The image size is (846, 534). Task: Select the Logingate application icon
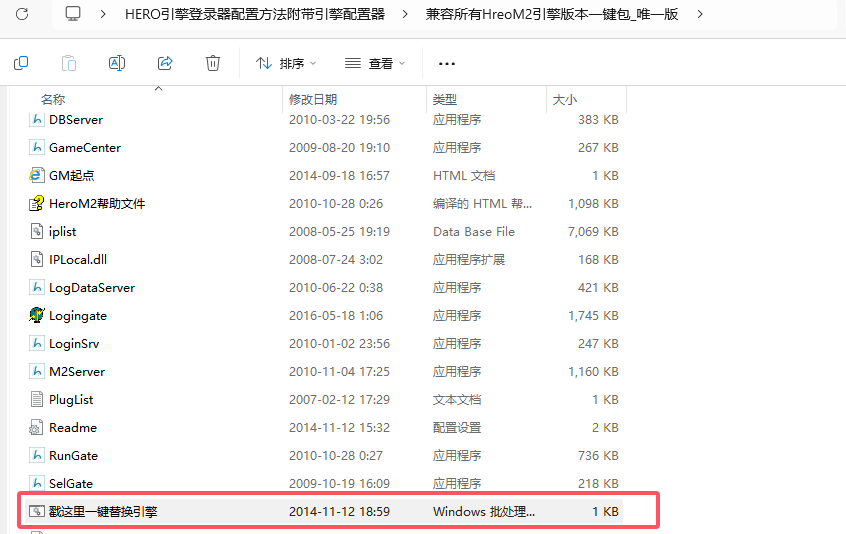point(36,315)
